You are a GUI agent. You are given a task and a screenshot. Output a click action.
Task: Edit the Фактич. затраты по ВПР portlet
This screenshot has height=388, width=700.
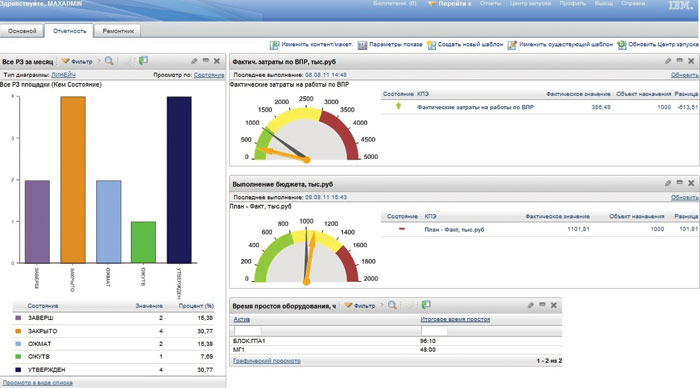(668, 61)
